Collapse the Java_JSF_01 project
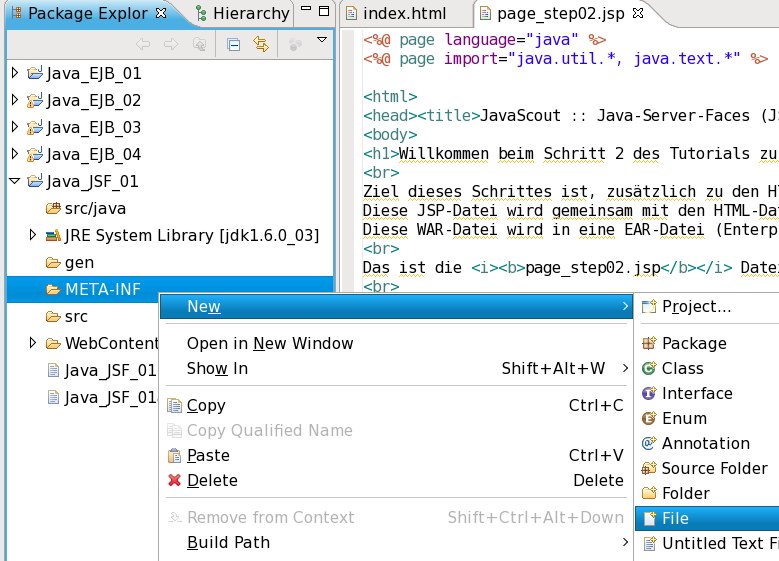Image resolution: width=779 pixels, height=561 pixels. 14,182
